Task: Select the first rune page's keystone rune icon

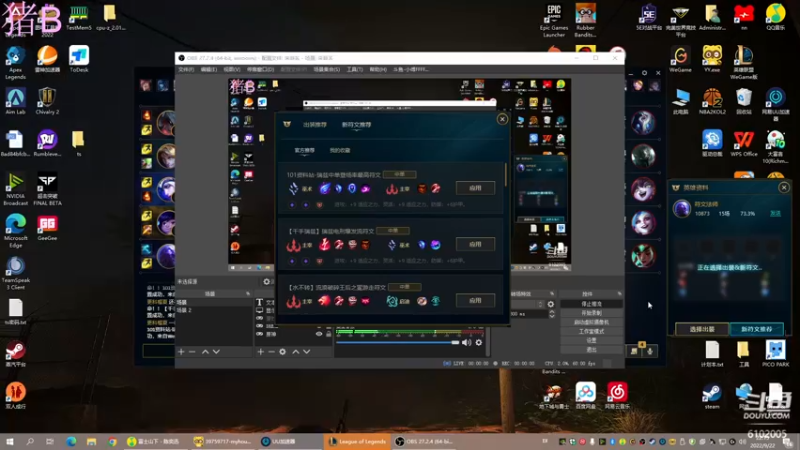Action: point(324,188)
